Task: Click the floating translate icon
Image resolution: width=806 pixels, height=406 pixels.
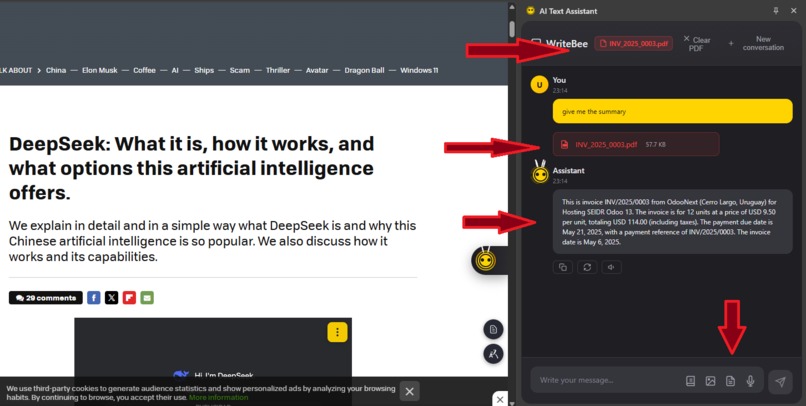Action: (x=493, y=354)
